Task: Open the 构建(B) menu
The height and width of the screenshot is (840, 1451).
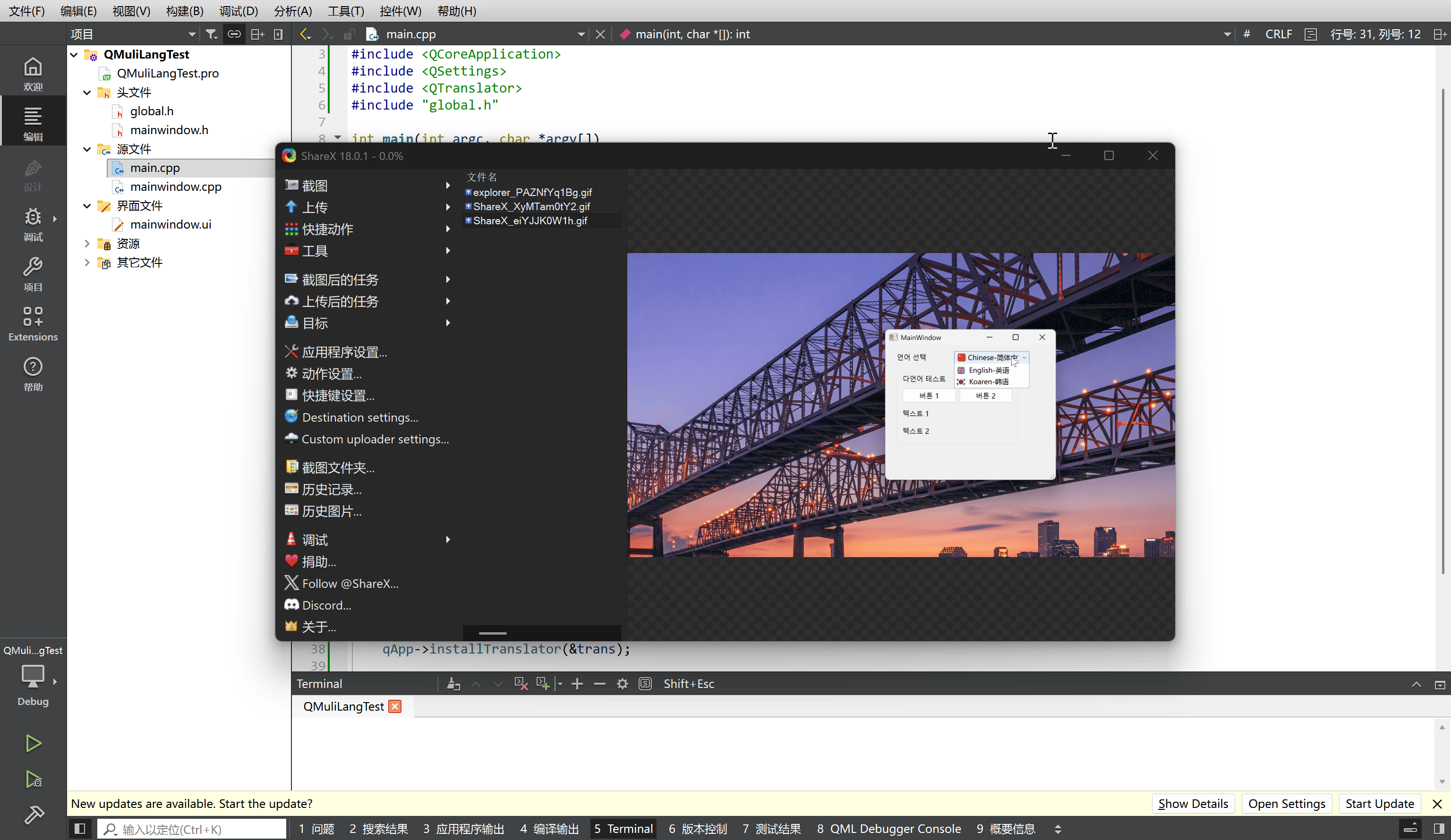Action: [184, 11]
